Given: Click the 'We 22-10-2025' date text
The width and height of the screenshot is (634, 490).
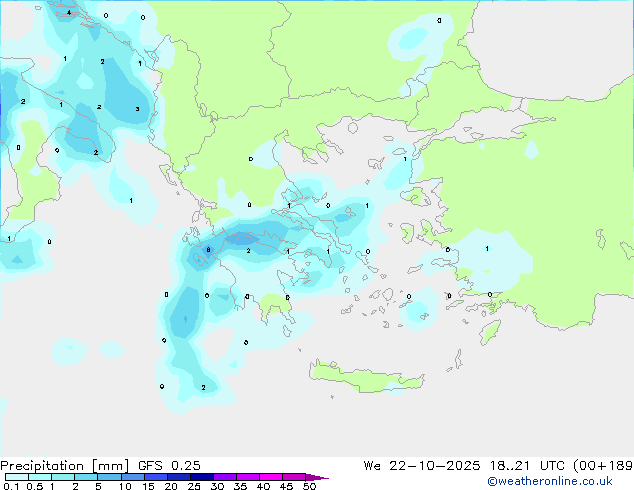Looking at the screenshot, I should coord(422,466).
